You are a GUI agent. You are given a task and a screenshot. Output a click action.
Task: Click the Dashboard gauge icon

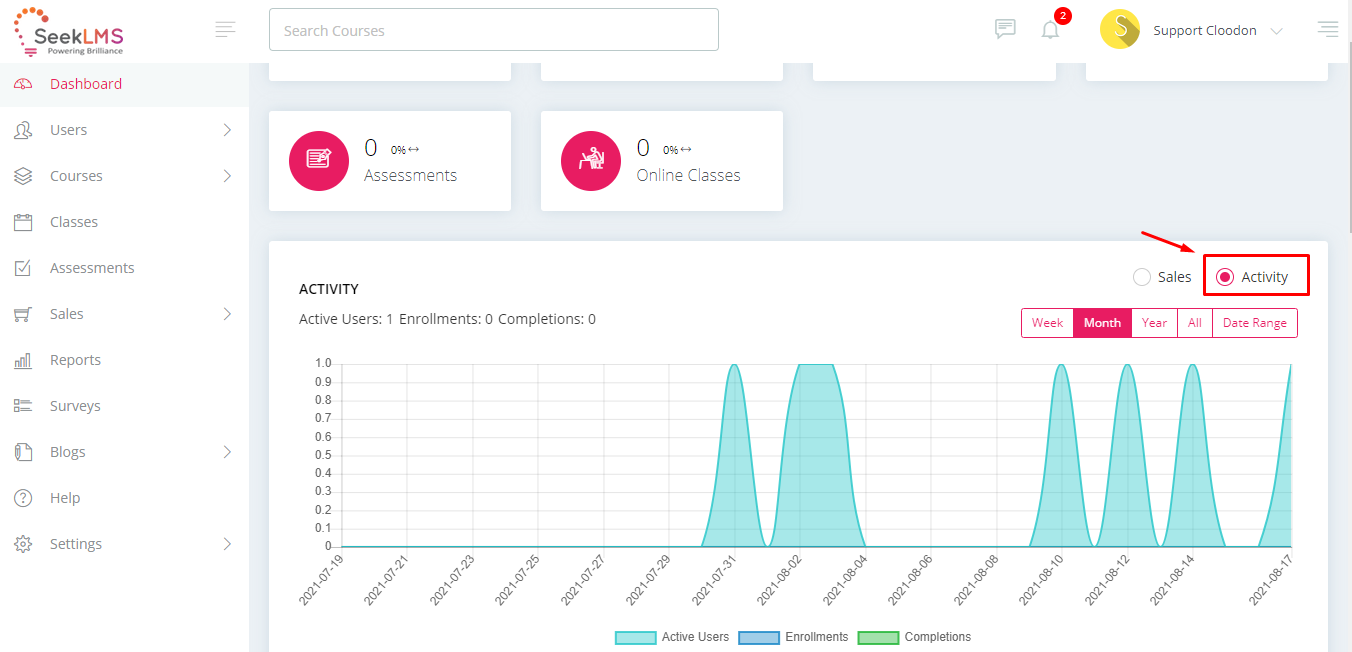click(x=23, y=84)
